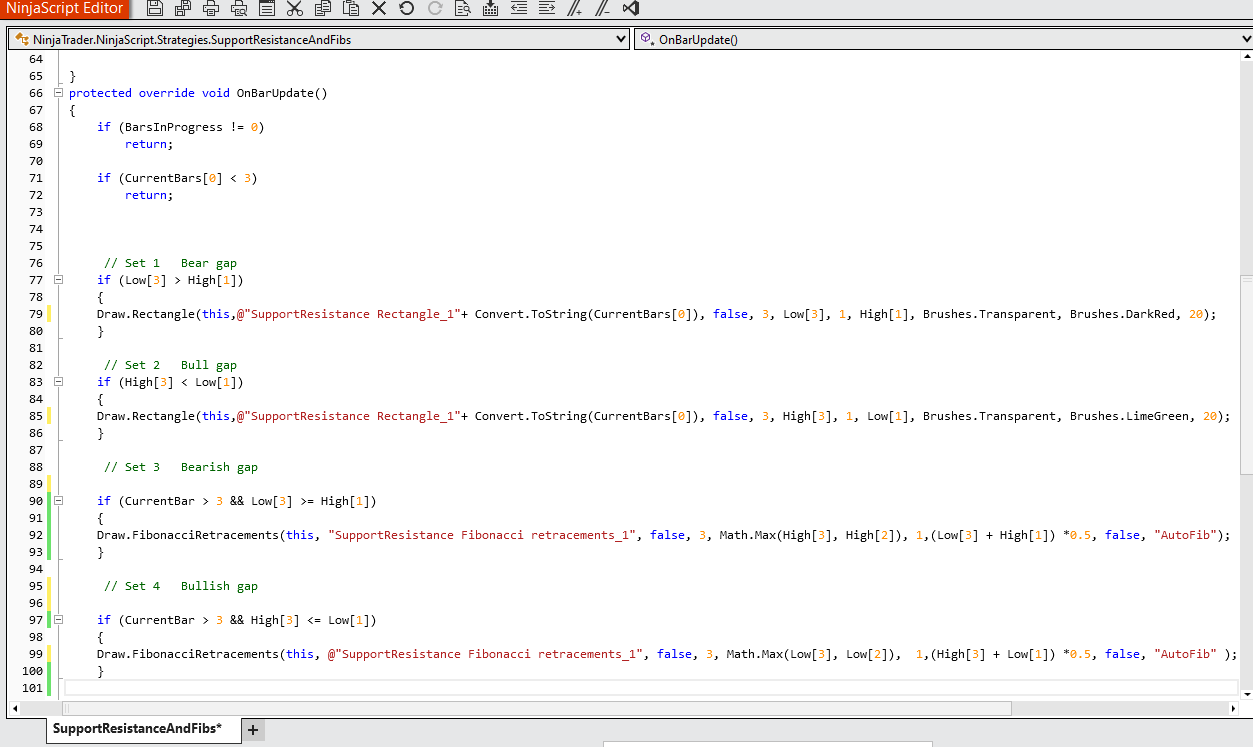1253x747 pixels.
Task: Comment selected lines icon
Action: (x=574, y=9)
